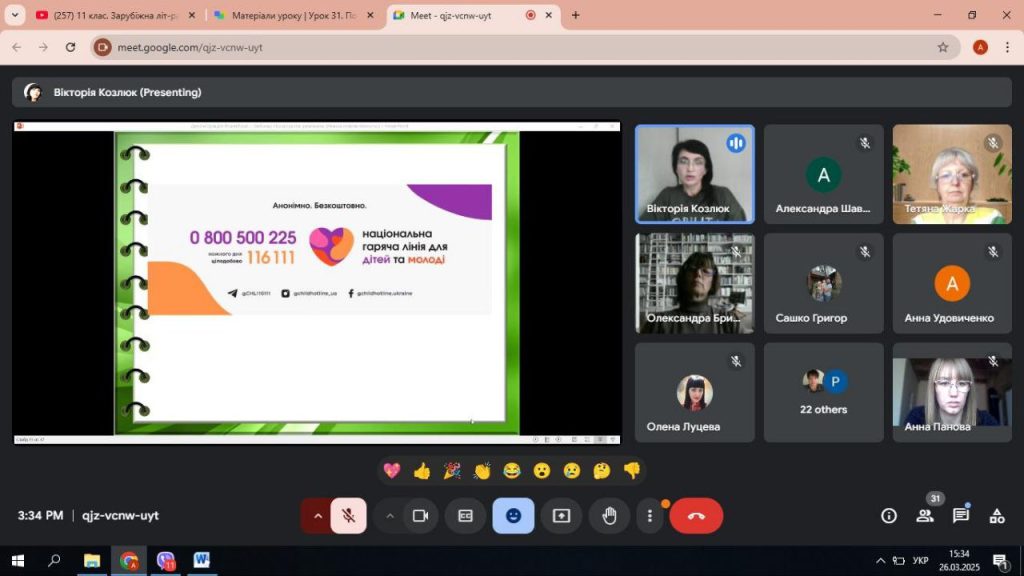Send the thumbs up emoji reaction
The width and height of the screenshot is (1024, 576).
pyautogui.click(x=422, y=470)
